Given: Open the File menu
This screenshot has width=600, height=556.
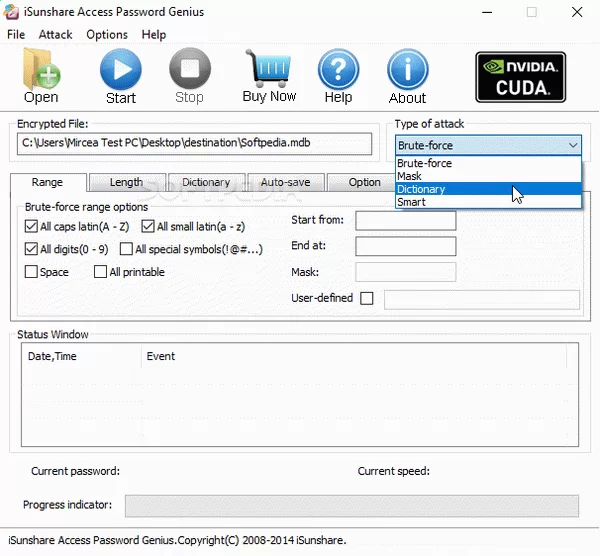Looking at the screenshot, I should [16, 34].
